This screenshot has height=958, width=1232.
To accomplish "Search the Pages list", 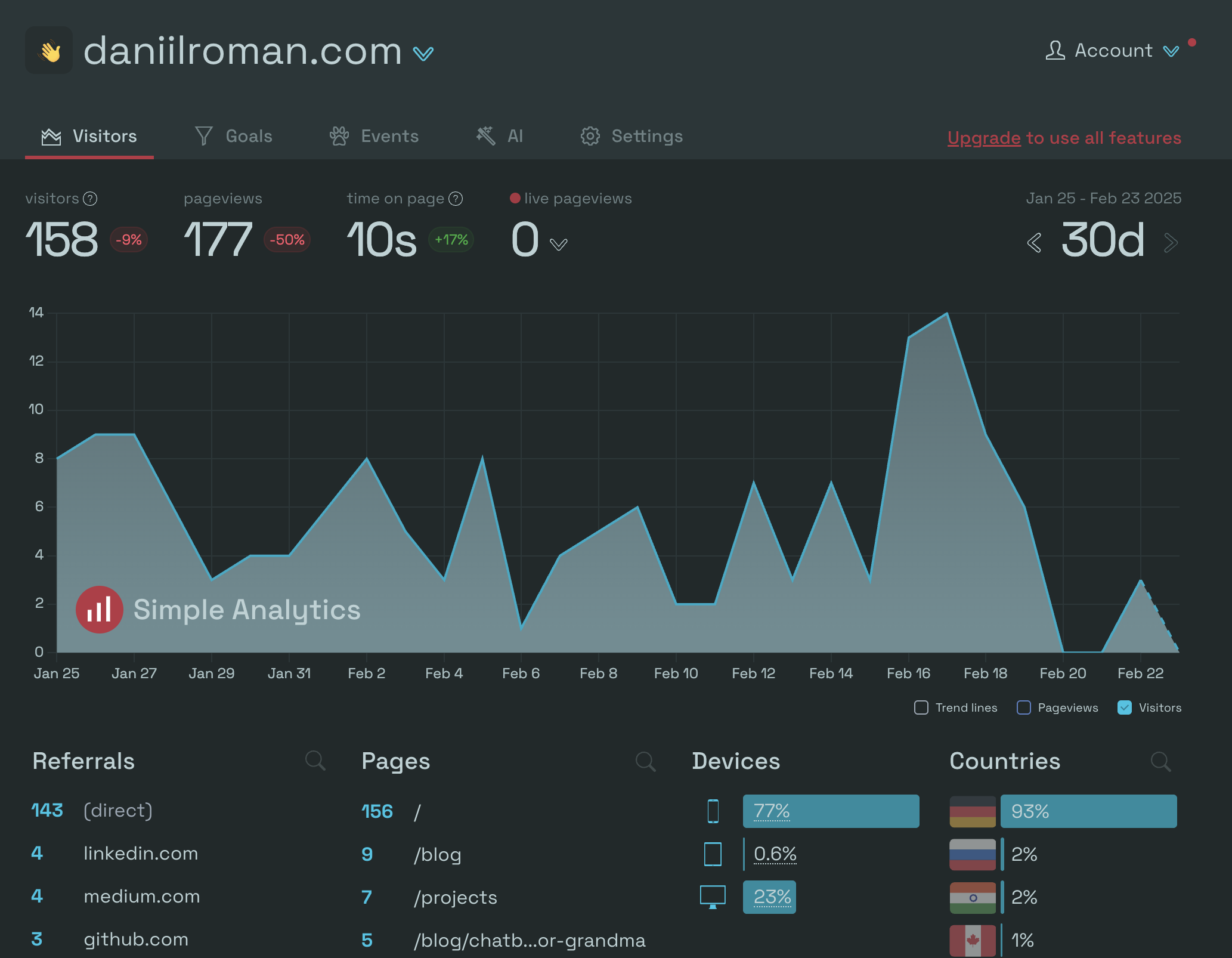I will point(645,761).
